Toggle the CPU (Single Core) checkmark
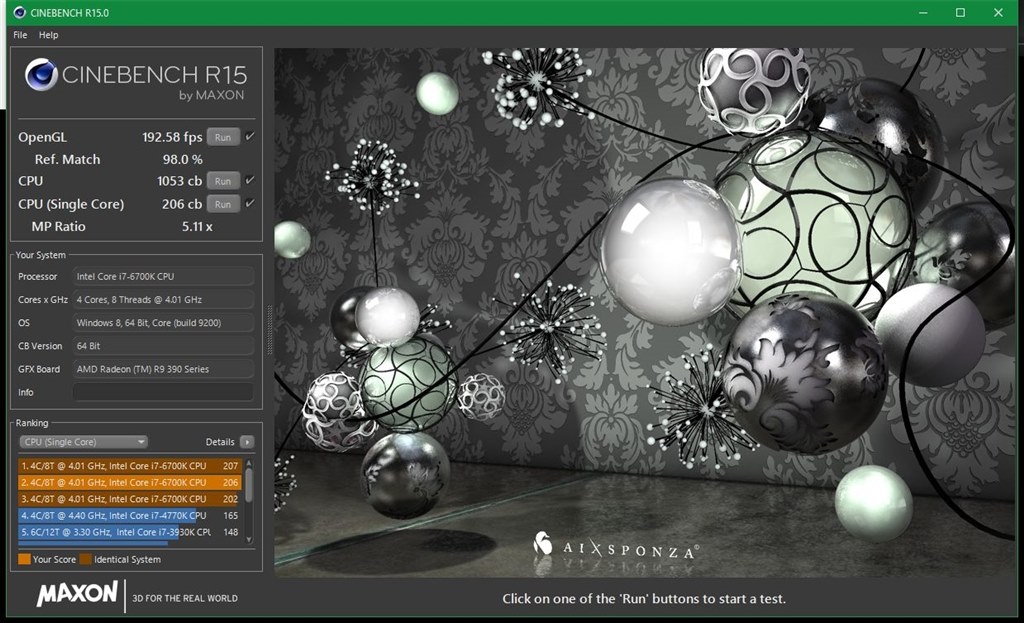The image size is (1024, 623). 249,203
